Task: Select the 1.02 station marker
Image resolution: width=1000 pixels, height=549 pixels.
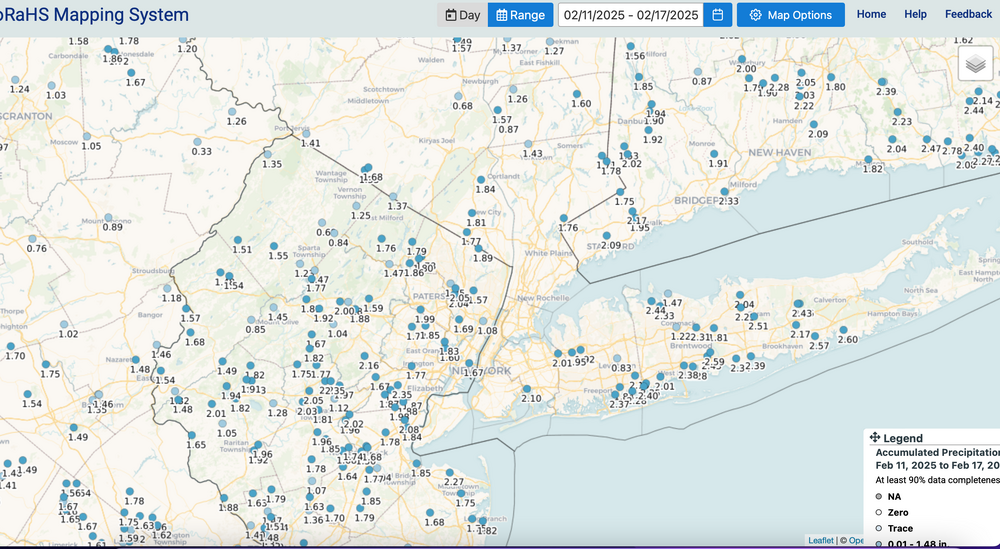Action: click(64, 325)
